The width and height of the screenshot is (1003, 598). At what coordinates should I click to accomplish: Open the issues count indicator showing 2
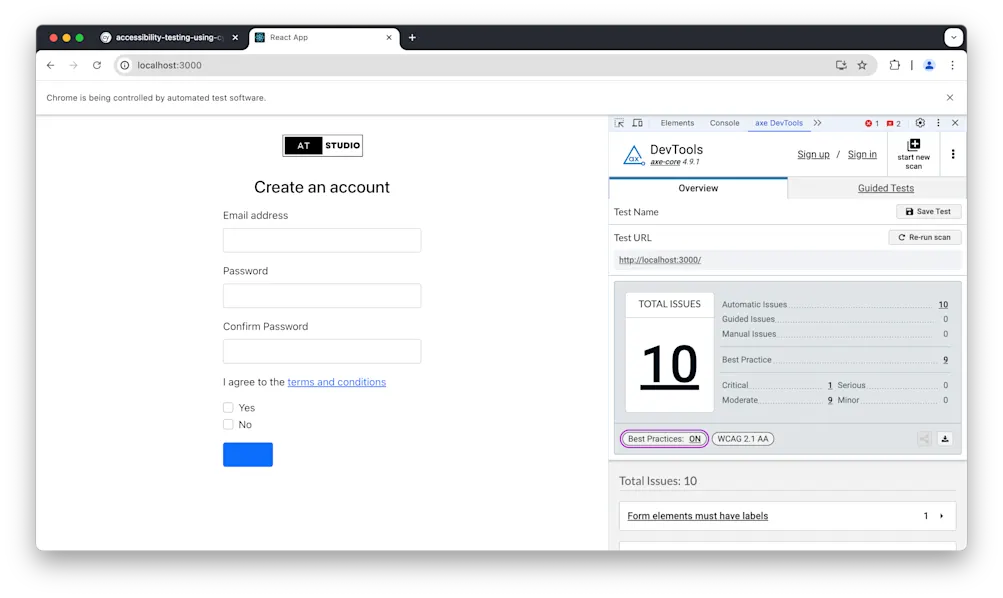coord(894,123)
